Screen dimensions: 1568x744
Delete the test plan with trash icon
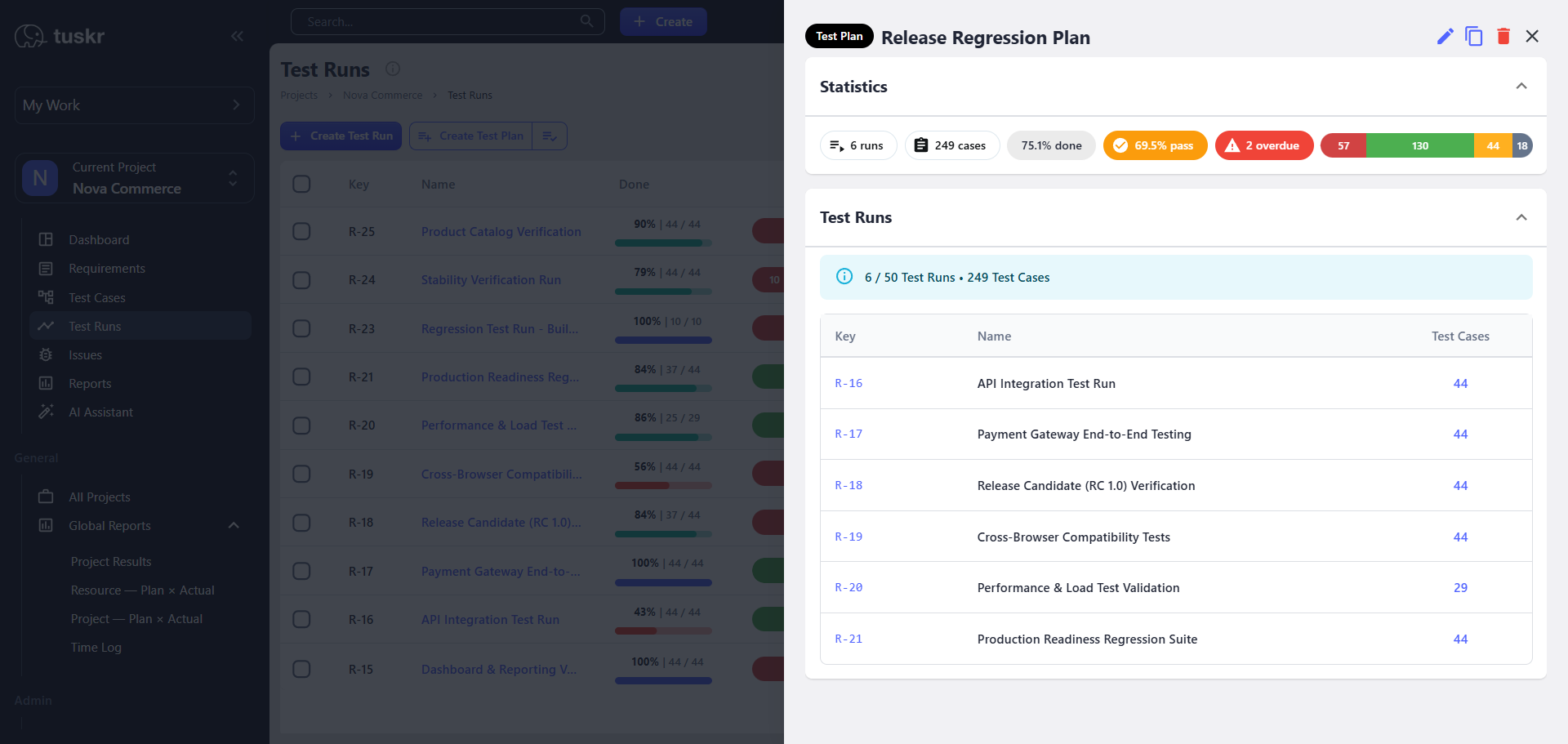[x=1503, y=36]
